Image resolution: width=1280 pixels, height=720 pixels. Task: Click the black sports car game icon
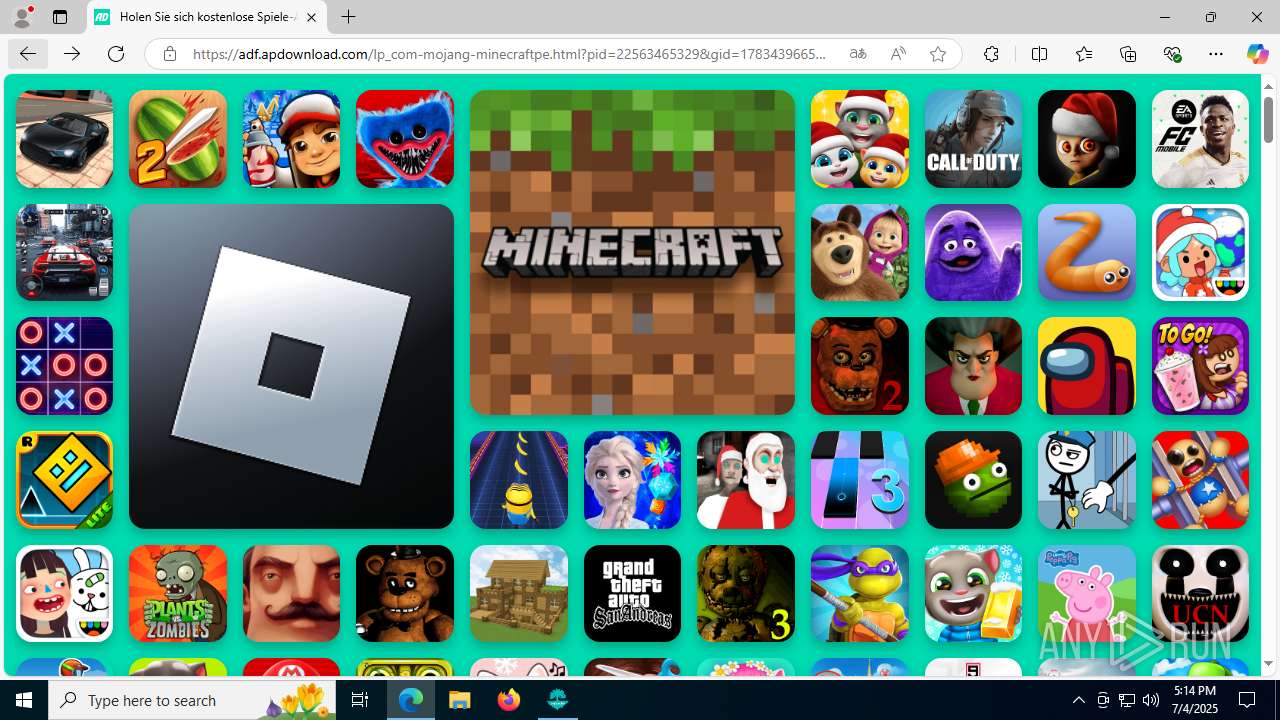64,139
